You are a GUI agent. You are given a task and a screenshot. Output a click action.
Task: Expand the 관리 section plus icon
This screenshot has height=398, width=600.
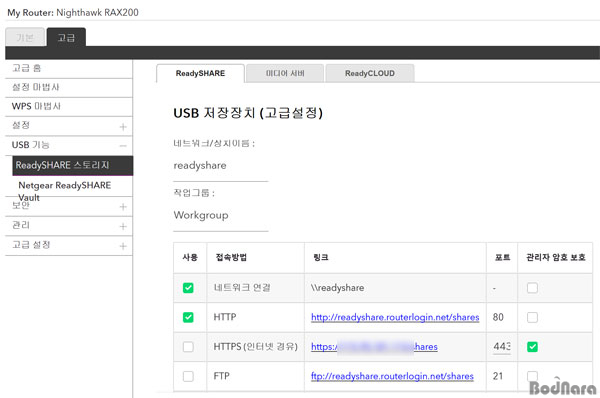tap(123, 227)
